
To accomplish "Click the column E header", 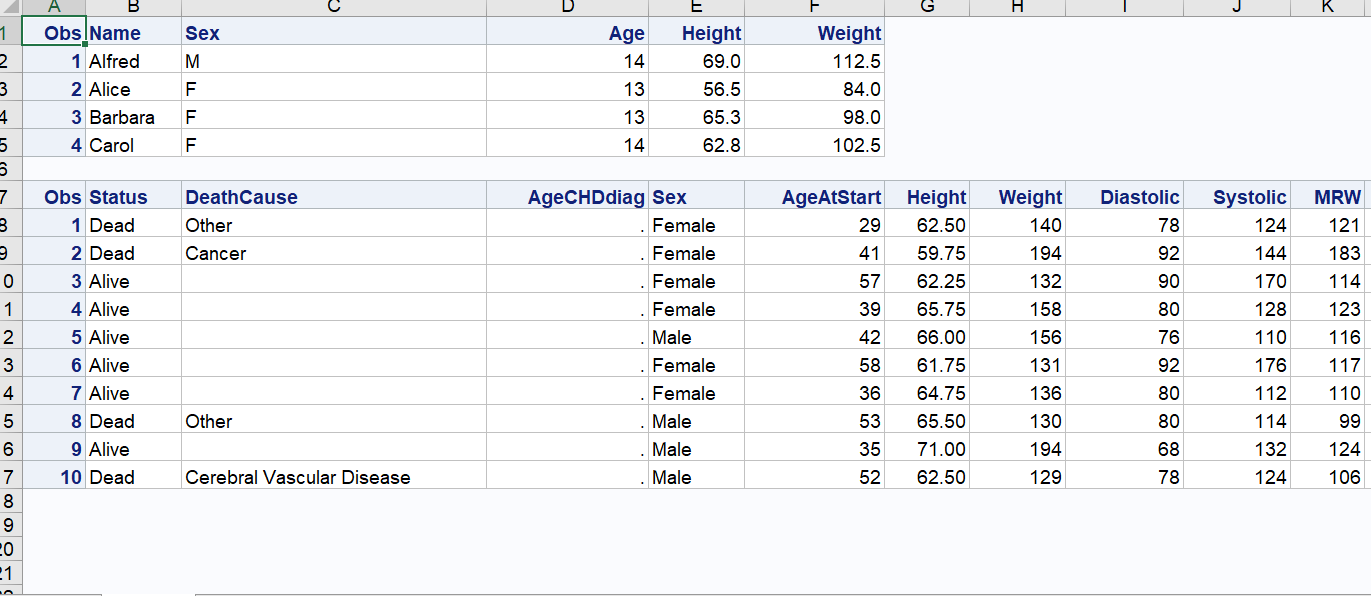I will point(696,7).
